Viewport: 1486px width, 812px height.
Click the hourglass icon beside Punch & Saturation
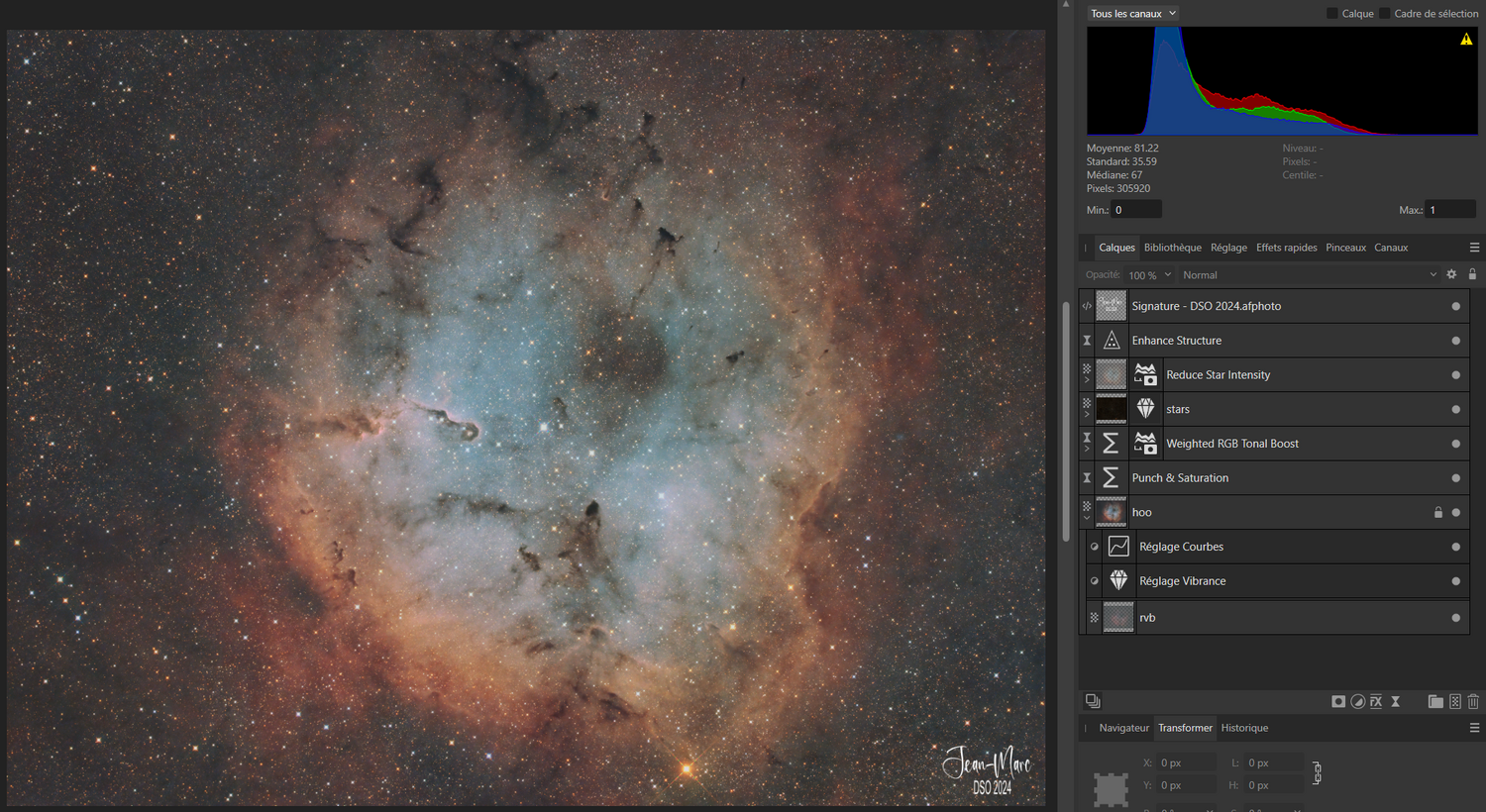coord(1087,478)
